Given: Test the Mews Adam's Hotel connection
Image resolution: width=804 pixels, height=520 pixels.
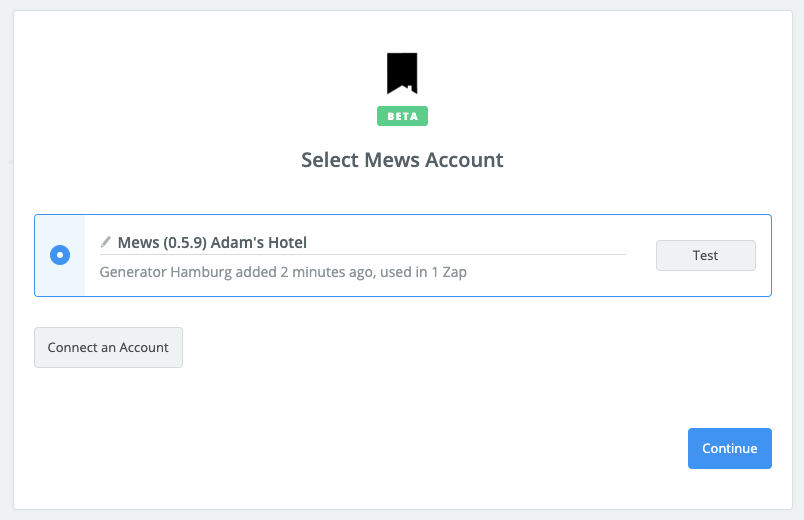Looking at the screenshot, I should [x=706, y=255].
